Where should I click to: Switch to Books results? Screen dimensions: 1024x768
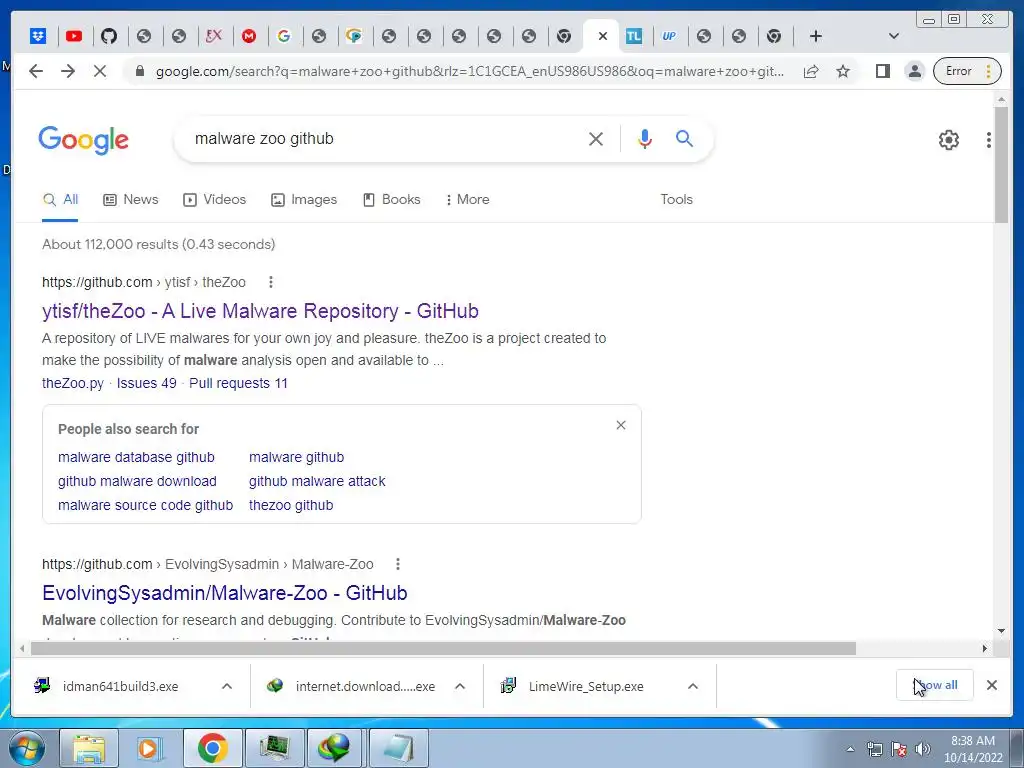pos(391,200)
